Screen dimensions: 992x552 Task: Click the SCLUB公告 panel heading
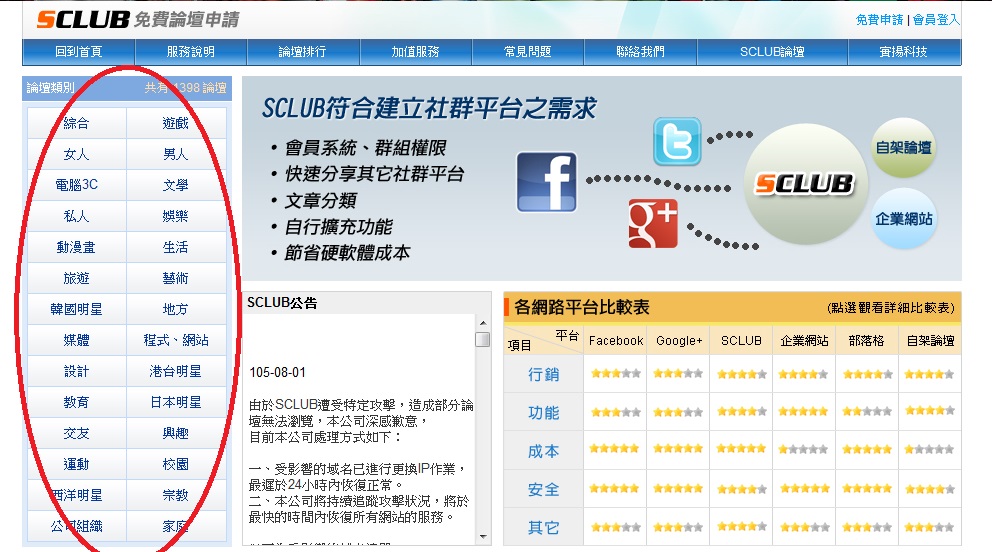coord(282,303)
